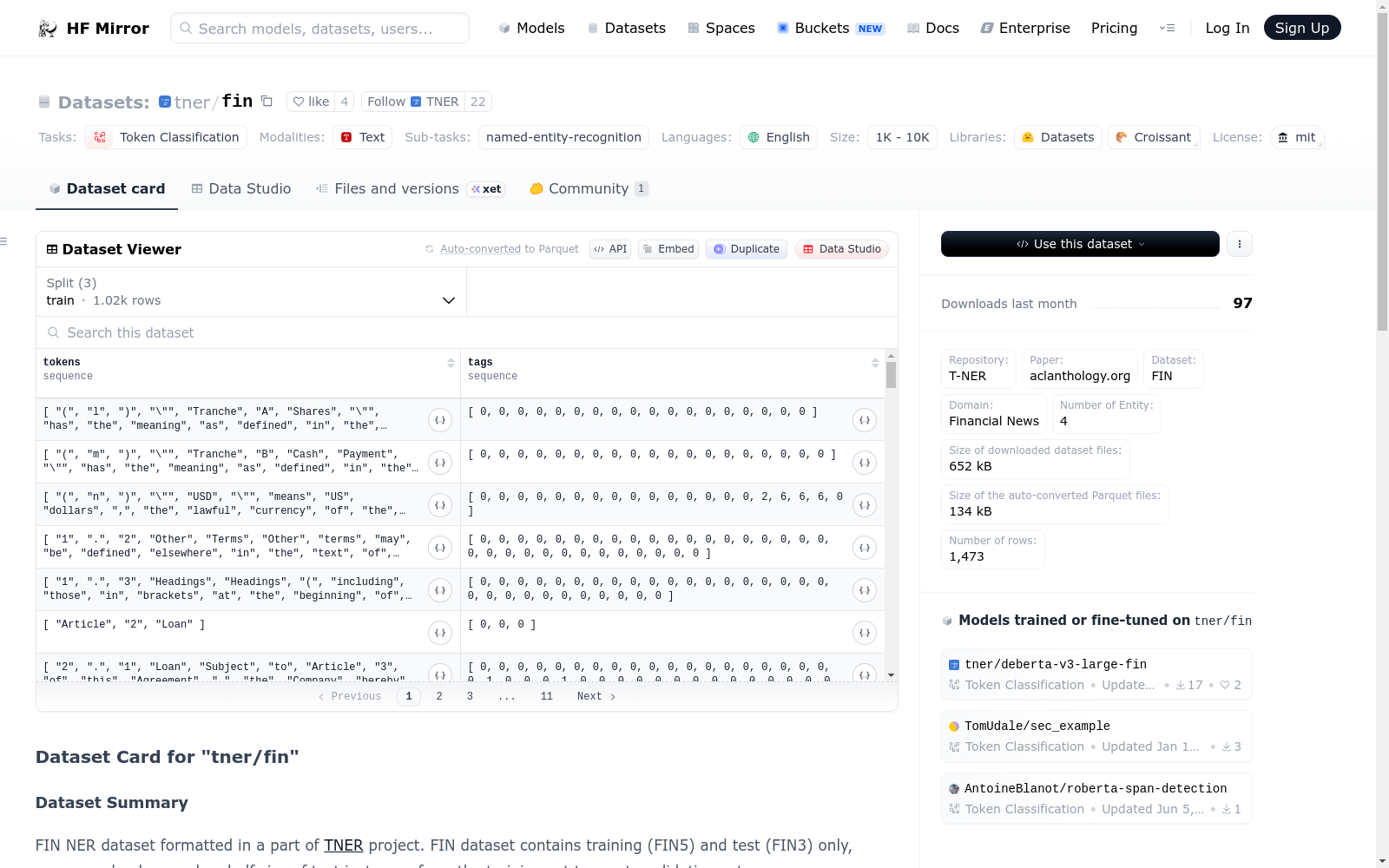Click the Sign Up button
Viewport: 1389px width, 868px height.
1302,28
